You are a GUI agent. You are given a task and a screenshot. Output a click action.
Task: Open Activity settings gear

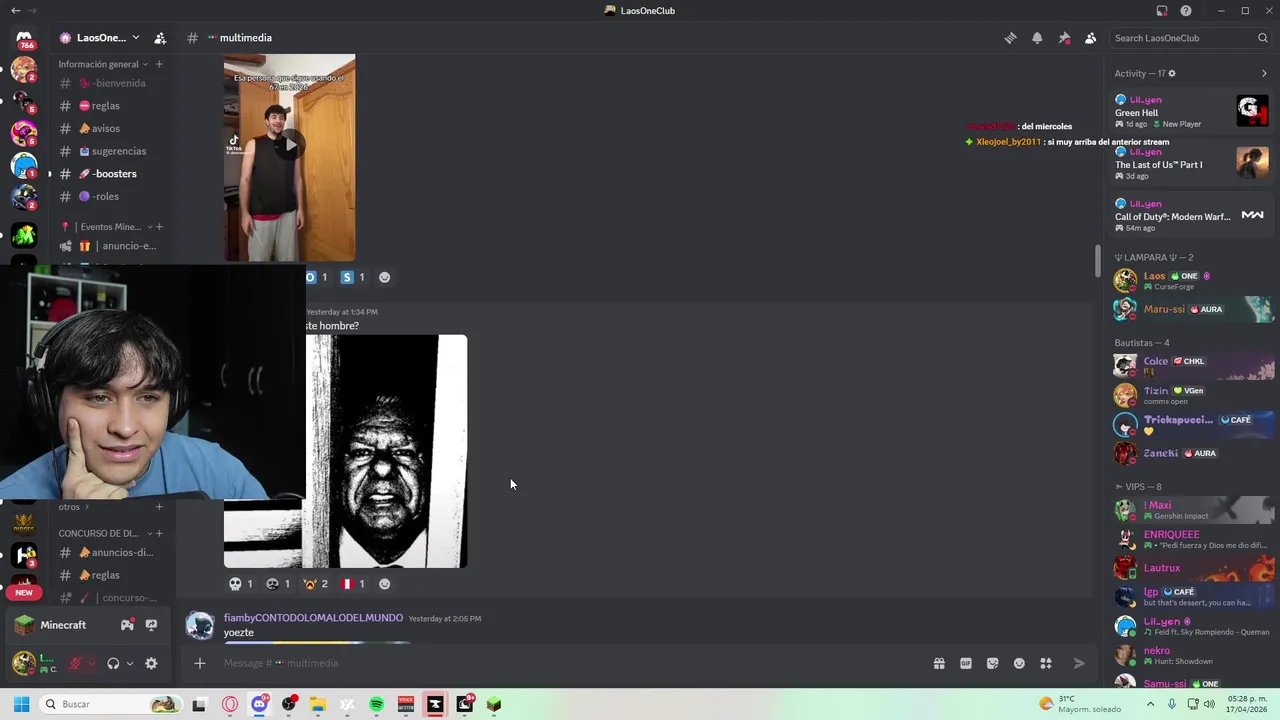pos(1172,73)
